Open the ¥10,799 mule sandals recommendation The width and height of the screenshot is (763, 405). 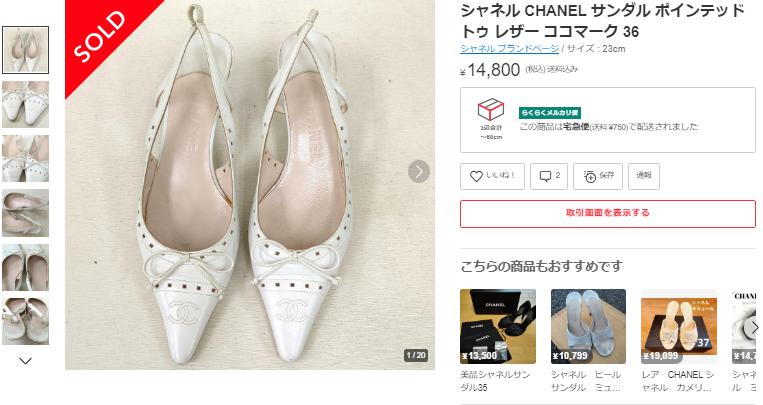(x=588, y=326)
